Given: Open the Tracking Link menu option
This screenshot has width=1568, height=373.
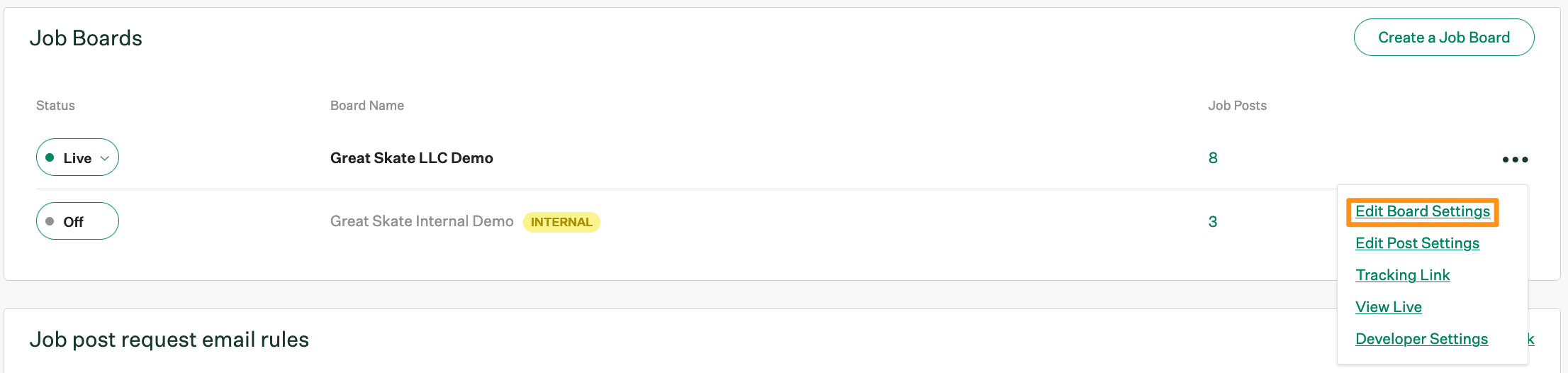Looking at the screenshot, I should (x=1402, y=275).
